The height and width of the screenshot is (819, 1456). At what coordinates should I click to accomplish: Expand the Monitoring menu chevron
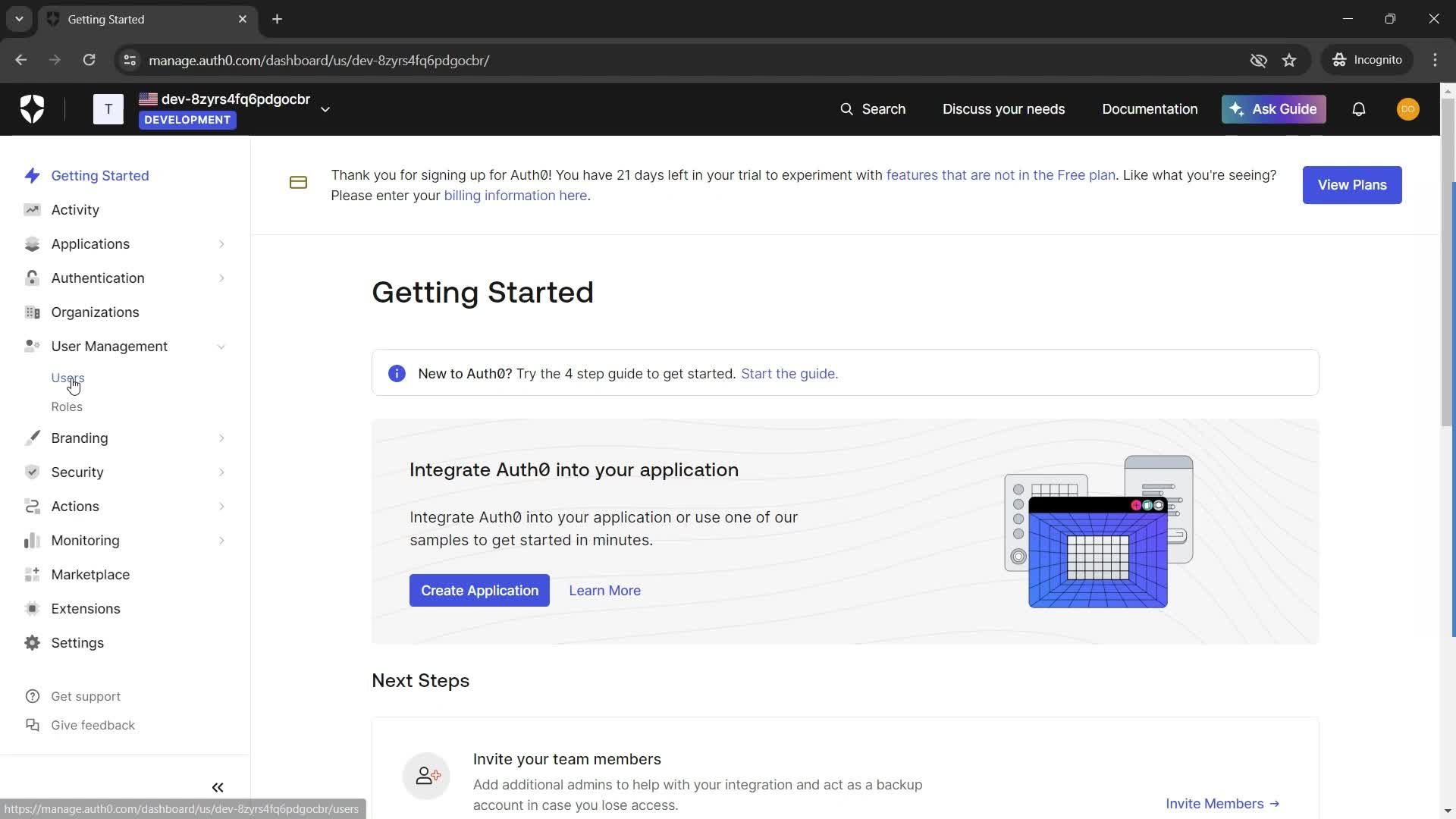[x=221, y=541]
